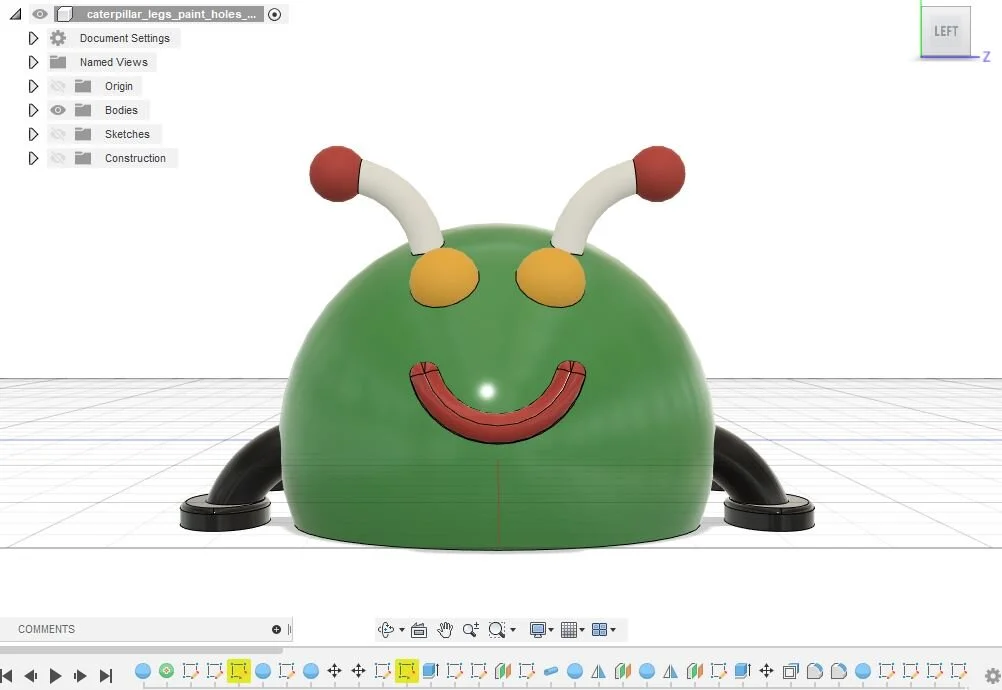Select the Bodies label
Image resolution: width=1002 pixels, height=690 pixels.
(x=121, y=110)
